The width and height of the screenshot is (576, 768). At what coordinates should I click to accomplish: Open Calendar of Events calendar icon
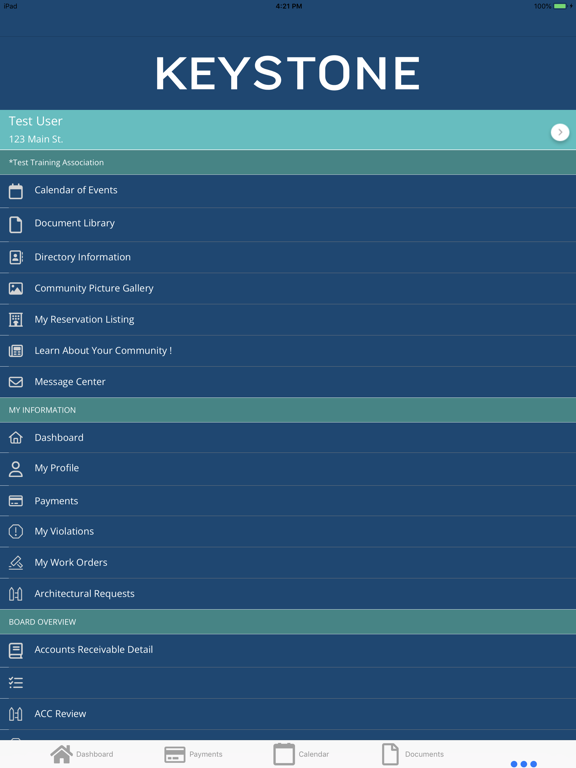click(x=16, y=191)
